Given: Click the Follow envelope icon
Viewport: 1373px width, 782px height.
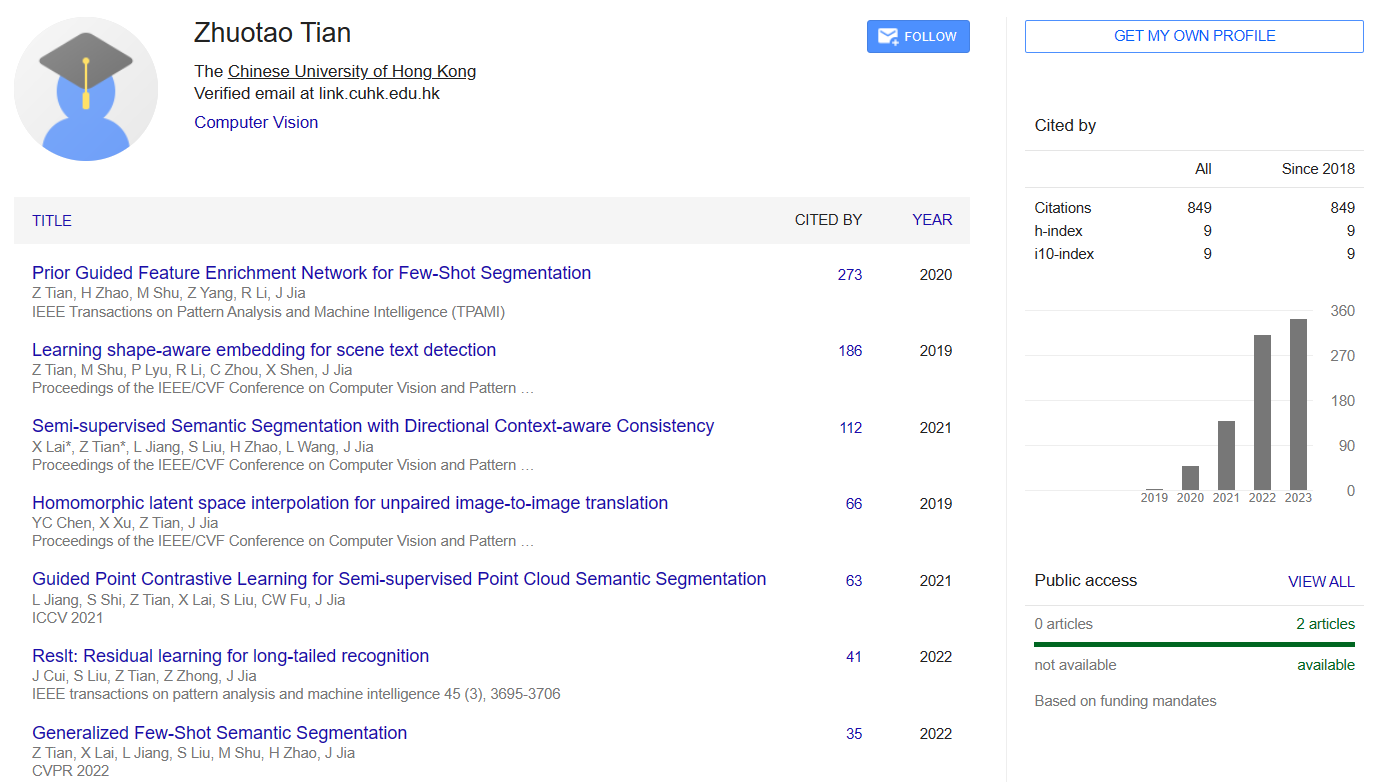Looking at the screenshot, I should tap(887, 36).
